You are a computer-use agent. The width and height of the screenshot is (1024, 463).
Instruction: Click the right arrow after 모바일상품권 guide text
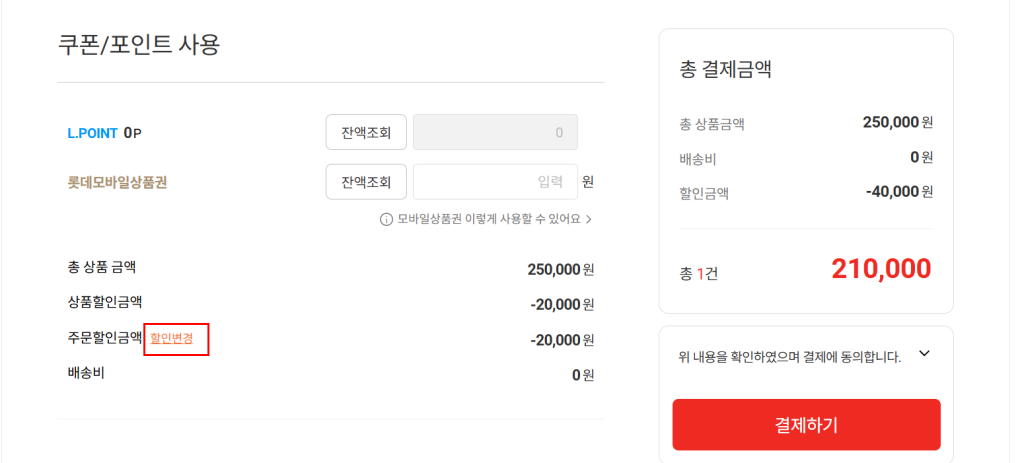tap(589, 219)
